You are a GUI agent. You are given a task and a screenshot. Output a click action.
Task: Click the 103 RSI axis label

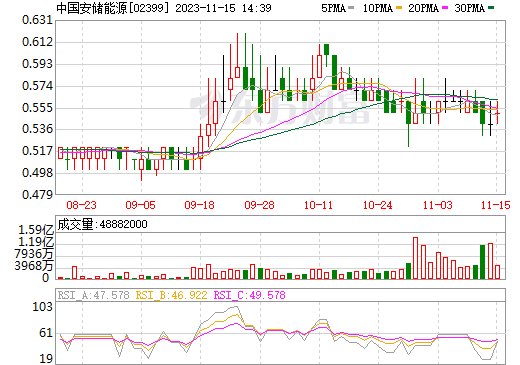(42, 307)
